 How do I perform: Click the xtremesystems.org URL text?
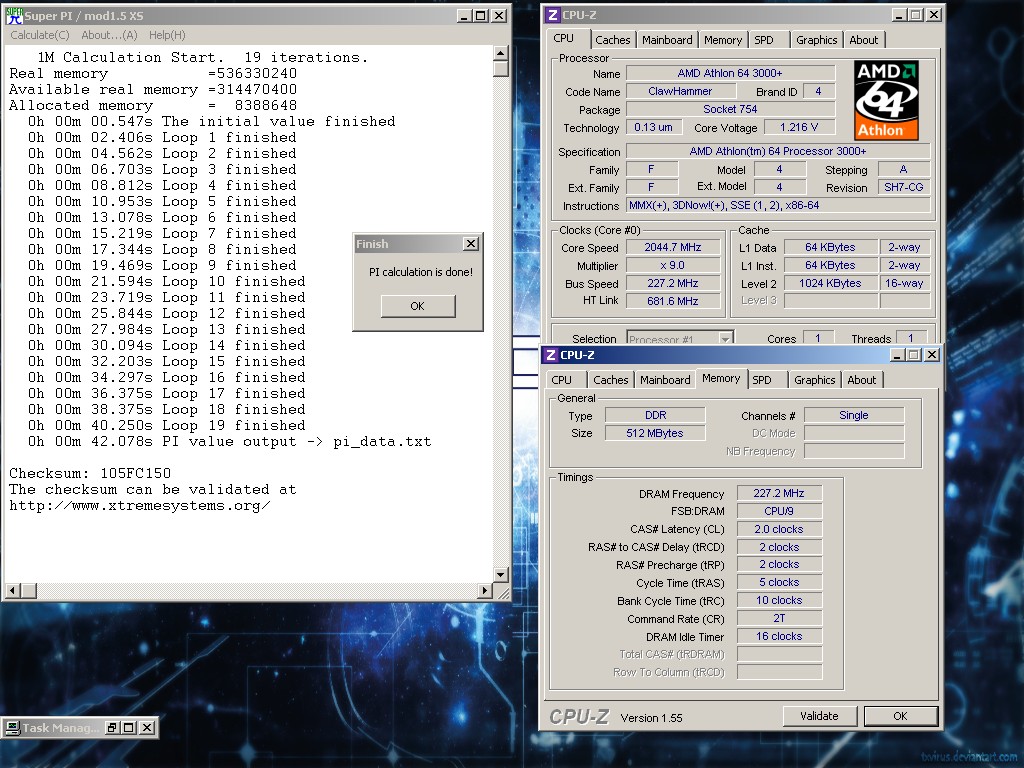pos(140,505)
